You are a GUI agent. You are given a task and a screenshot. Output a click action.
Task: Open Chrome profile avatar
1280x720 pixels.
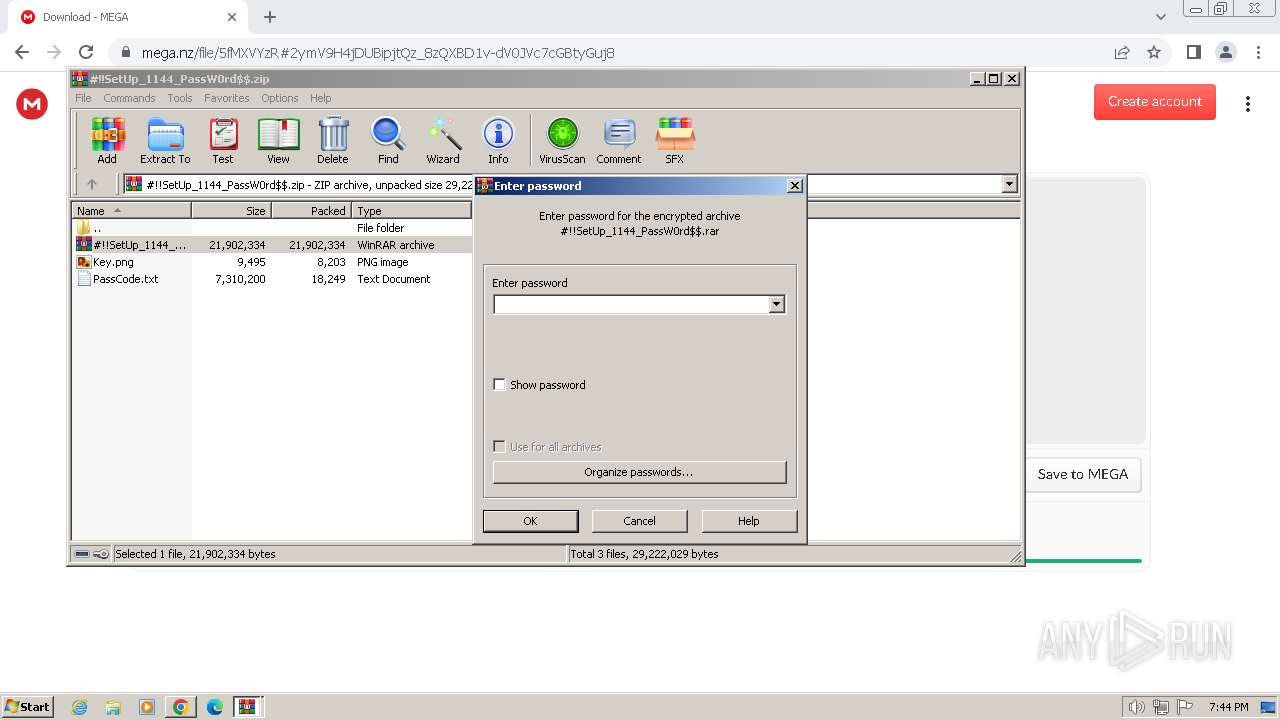click(1225, 52)
